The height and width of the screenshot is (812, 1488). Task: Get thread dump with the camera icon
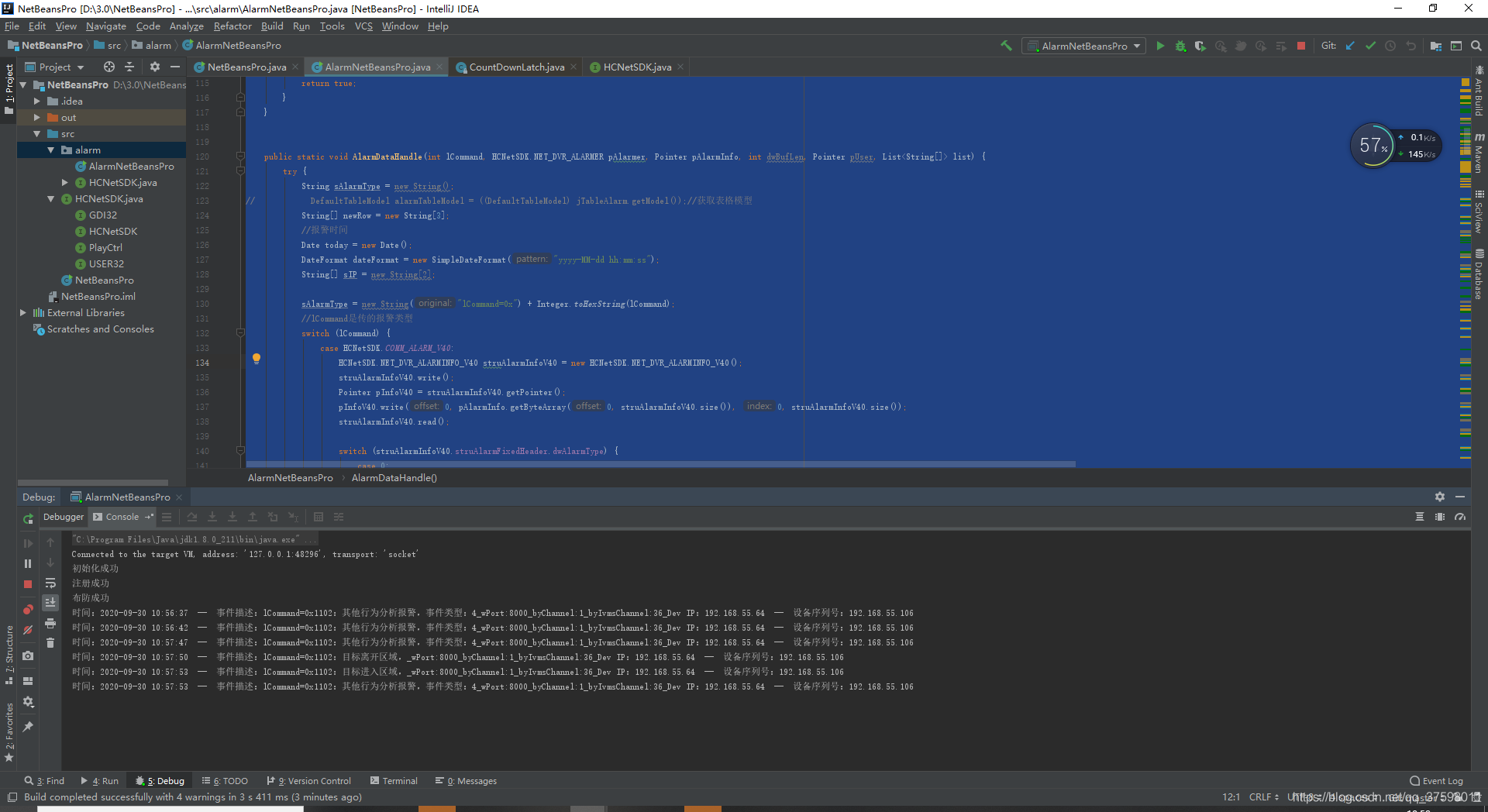(28, 655)
